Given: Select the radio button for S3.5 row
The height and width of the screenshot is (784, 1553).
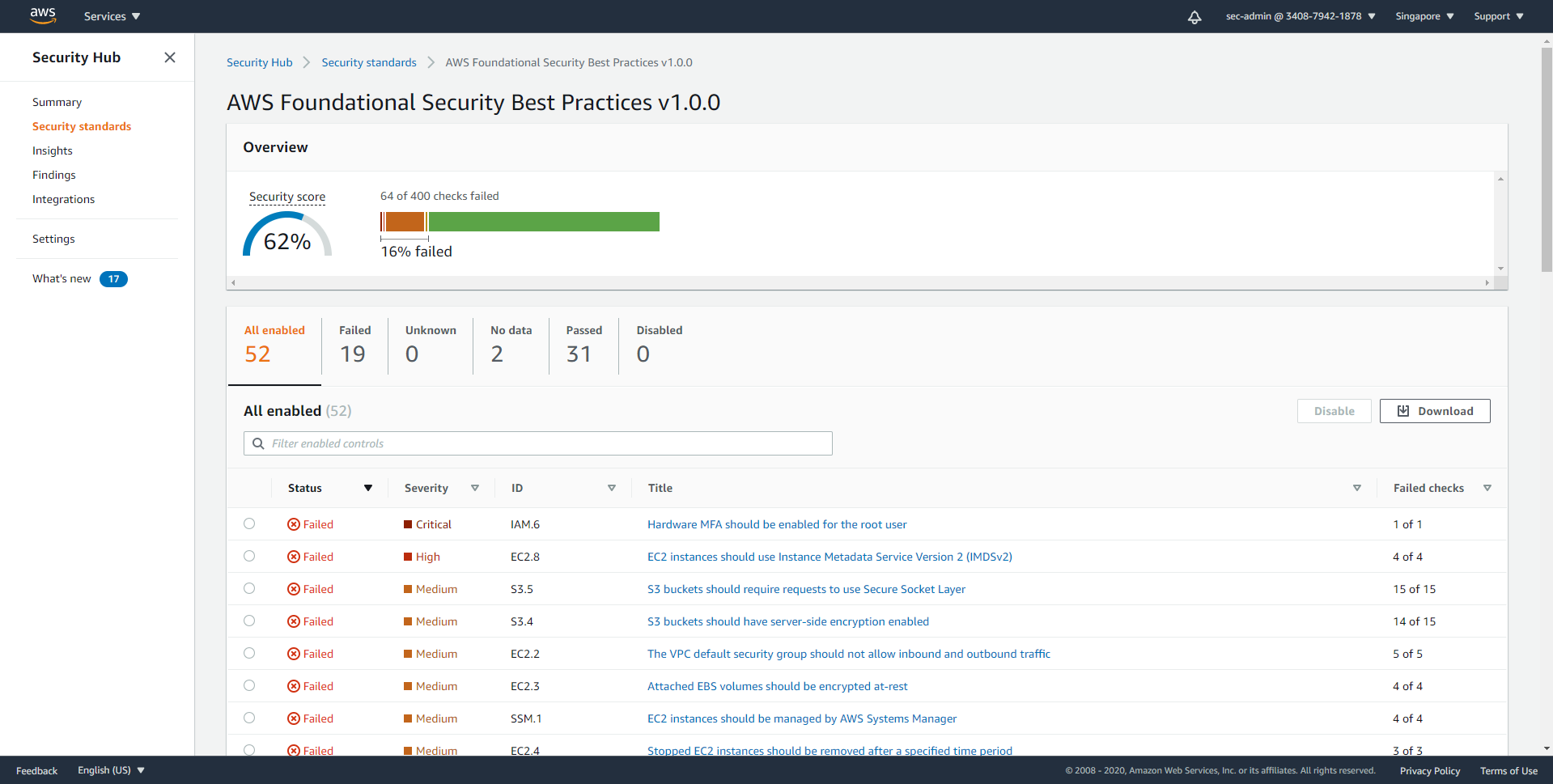Looking at the screenshot, I should pyautogui.click(x=249, y=588).
